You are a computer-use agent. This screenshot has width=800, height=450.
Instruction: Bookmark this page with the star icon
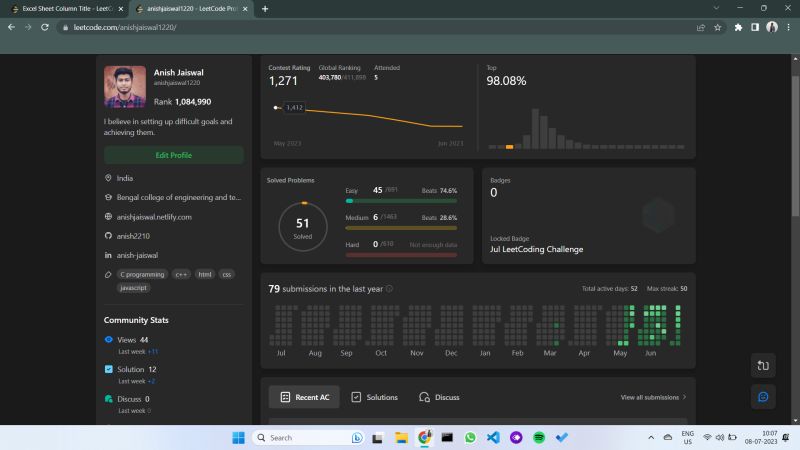[x=717, y=27]
